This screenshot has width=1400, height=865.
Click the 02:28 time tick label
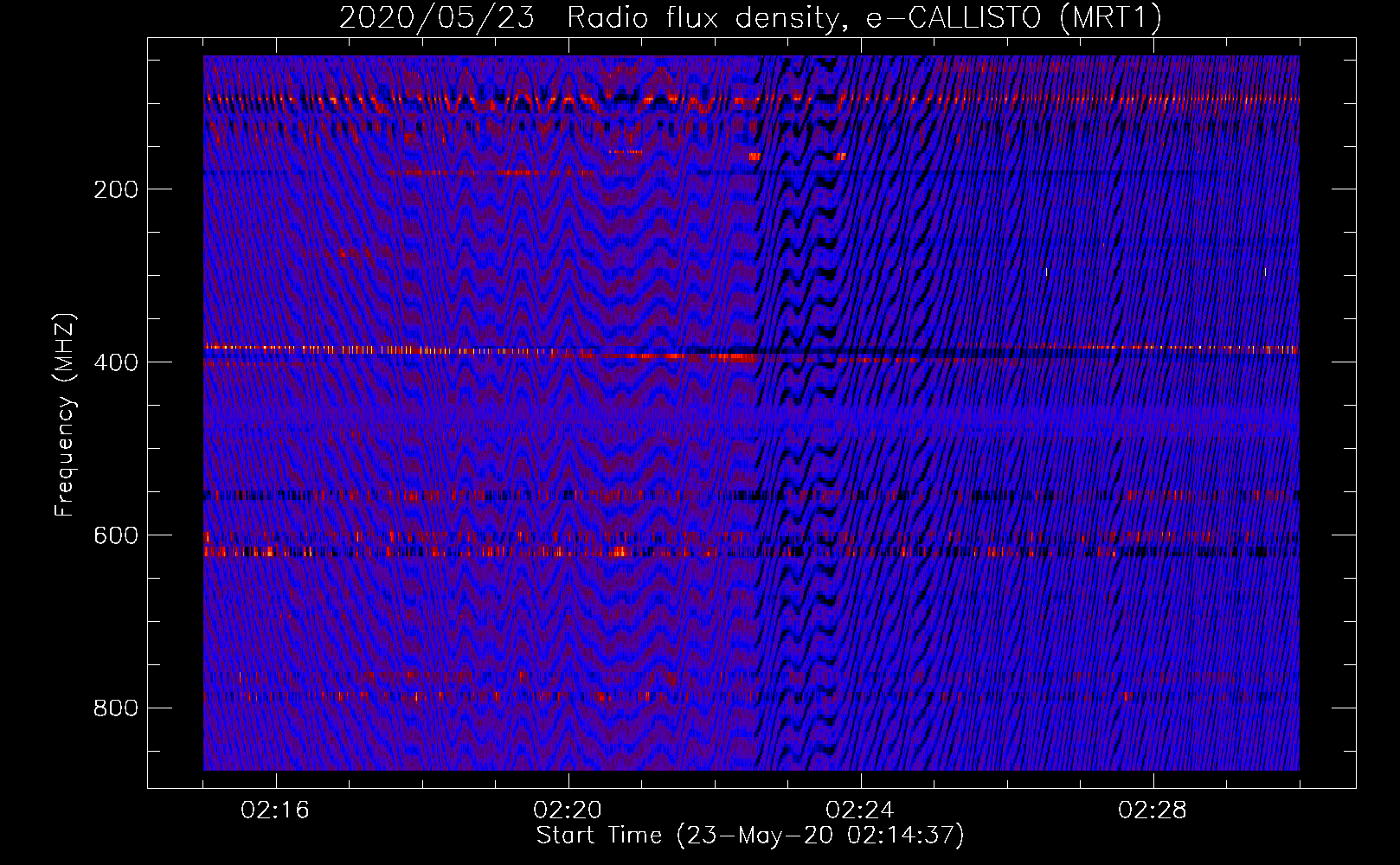point(1153,811)
